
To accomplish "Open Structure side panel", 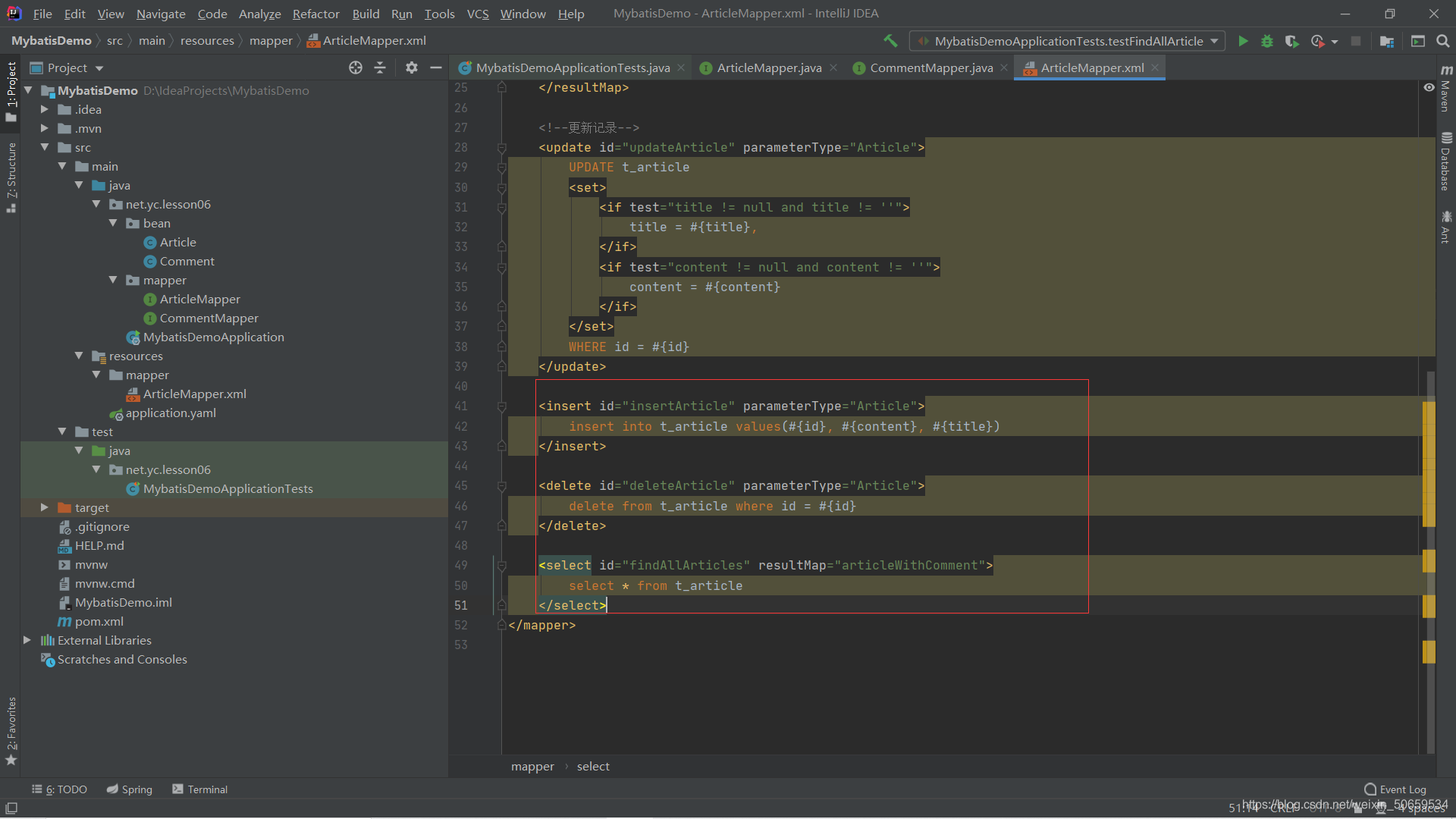I will [x=11, y=177].
